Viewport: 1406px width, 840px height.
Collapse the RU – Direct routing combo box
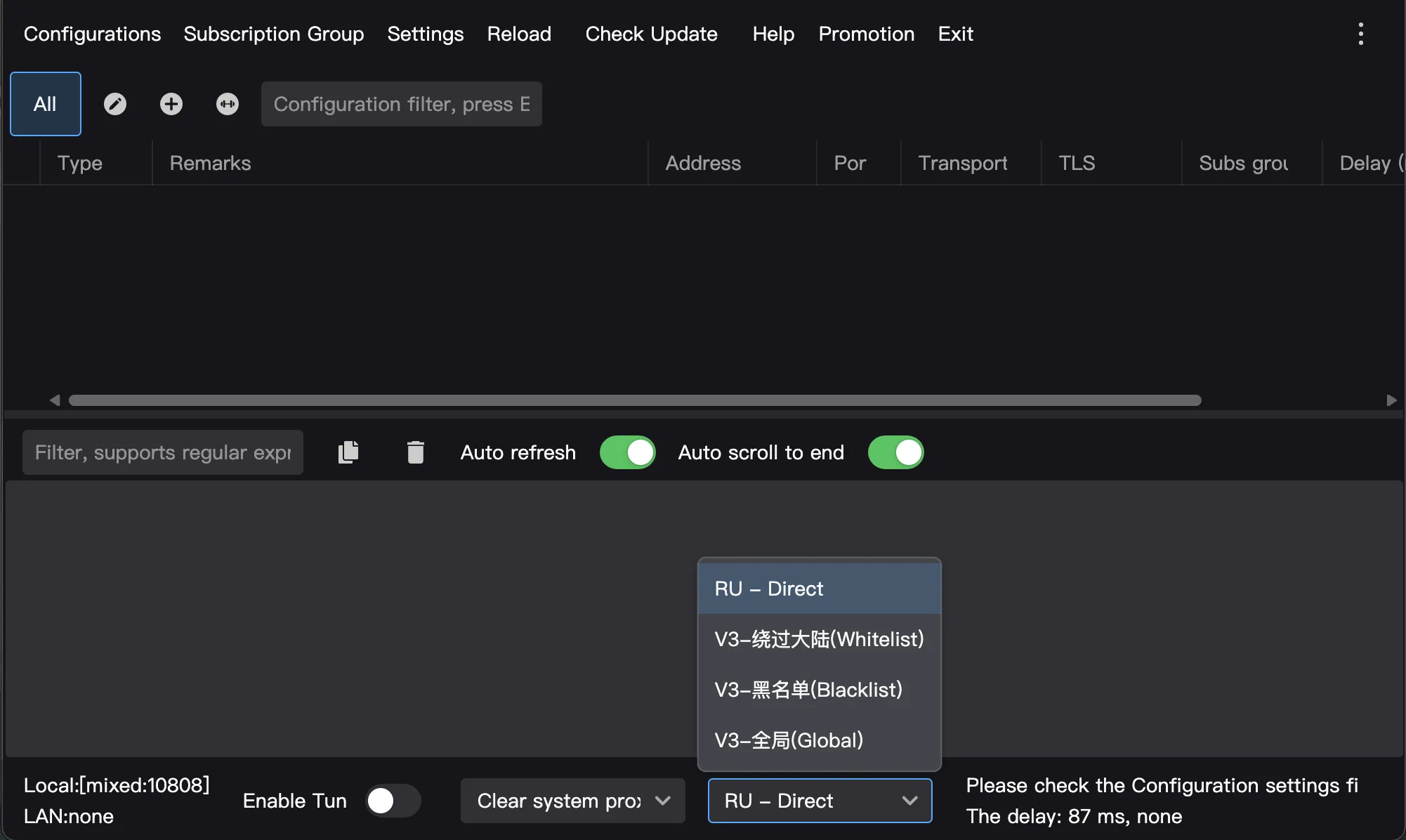820,801
